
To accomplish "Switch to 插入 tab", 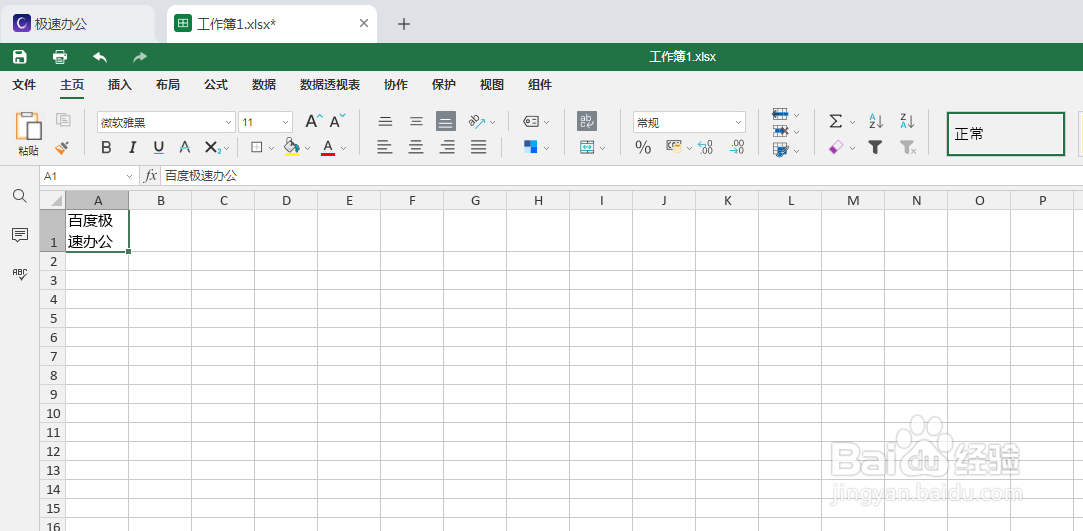I will point(119,85).
